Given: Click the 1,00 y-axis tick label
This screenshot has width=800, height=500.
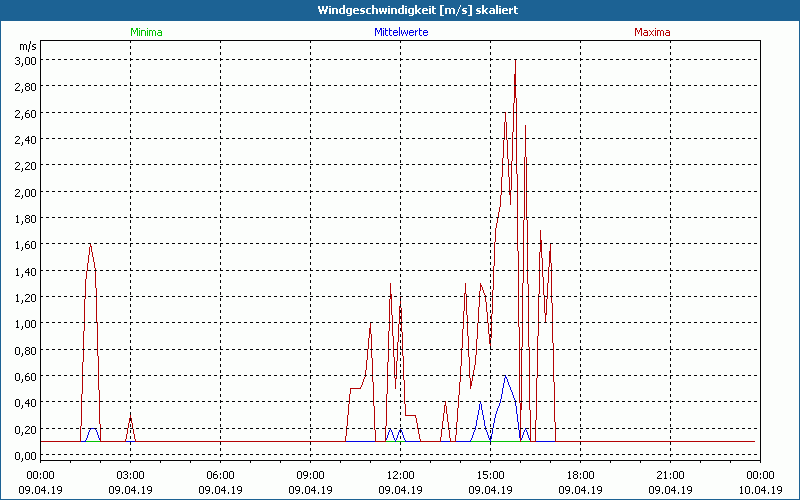Looking at the screenshot, I should 25,324.
